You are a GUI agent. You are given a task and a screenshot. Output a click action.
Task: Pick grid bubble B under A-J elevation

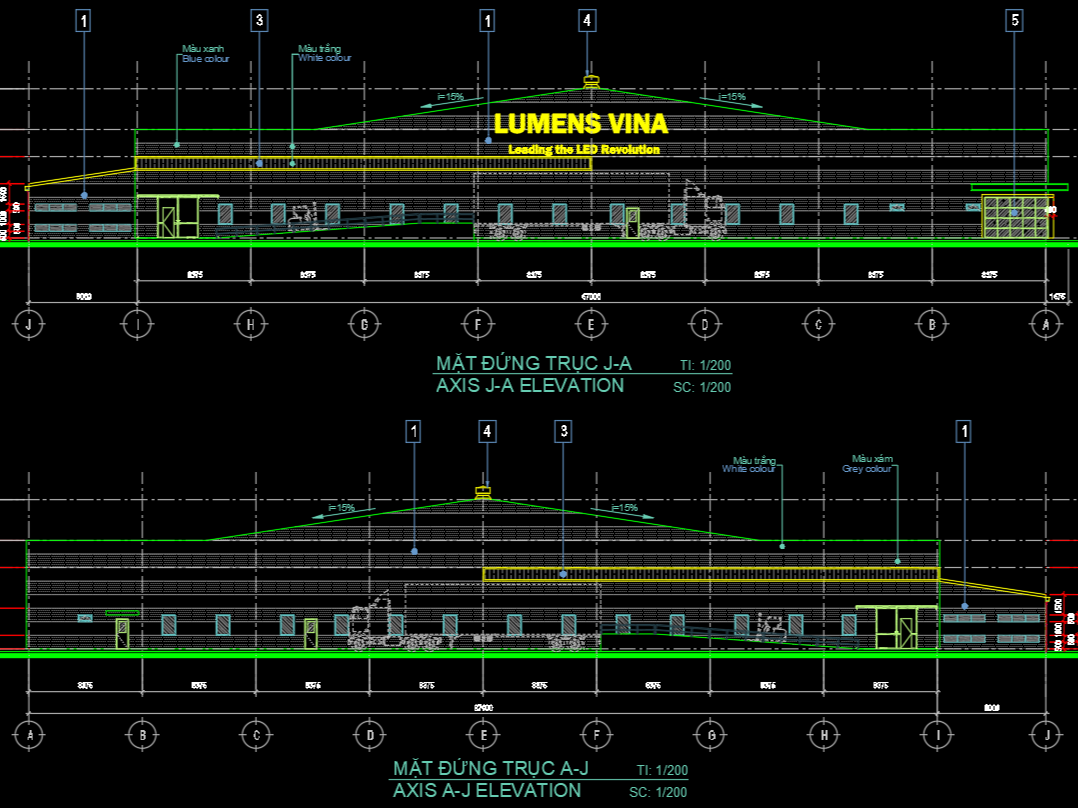[142, 735]
